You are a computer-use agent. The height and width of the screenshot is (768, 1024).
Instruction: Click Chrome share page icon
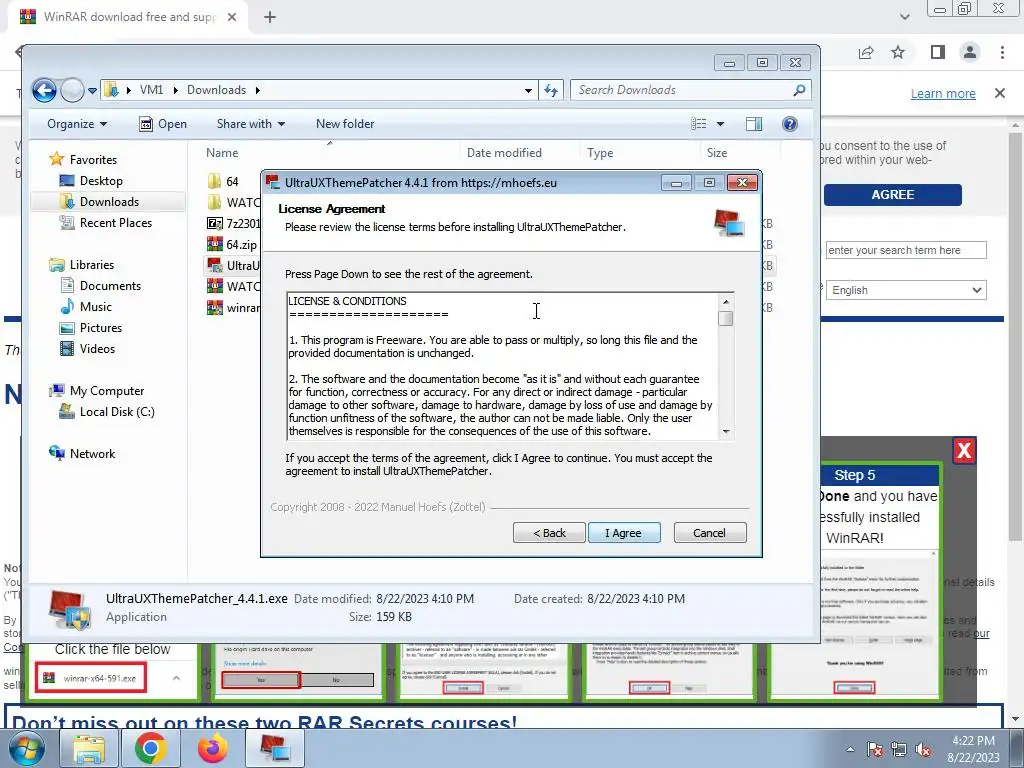pos(866,52)
